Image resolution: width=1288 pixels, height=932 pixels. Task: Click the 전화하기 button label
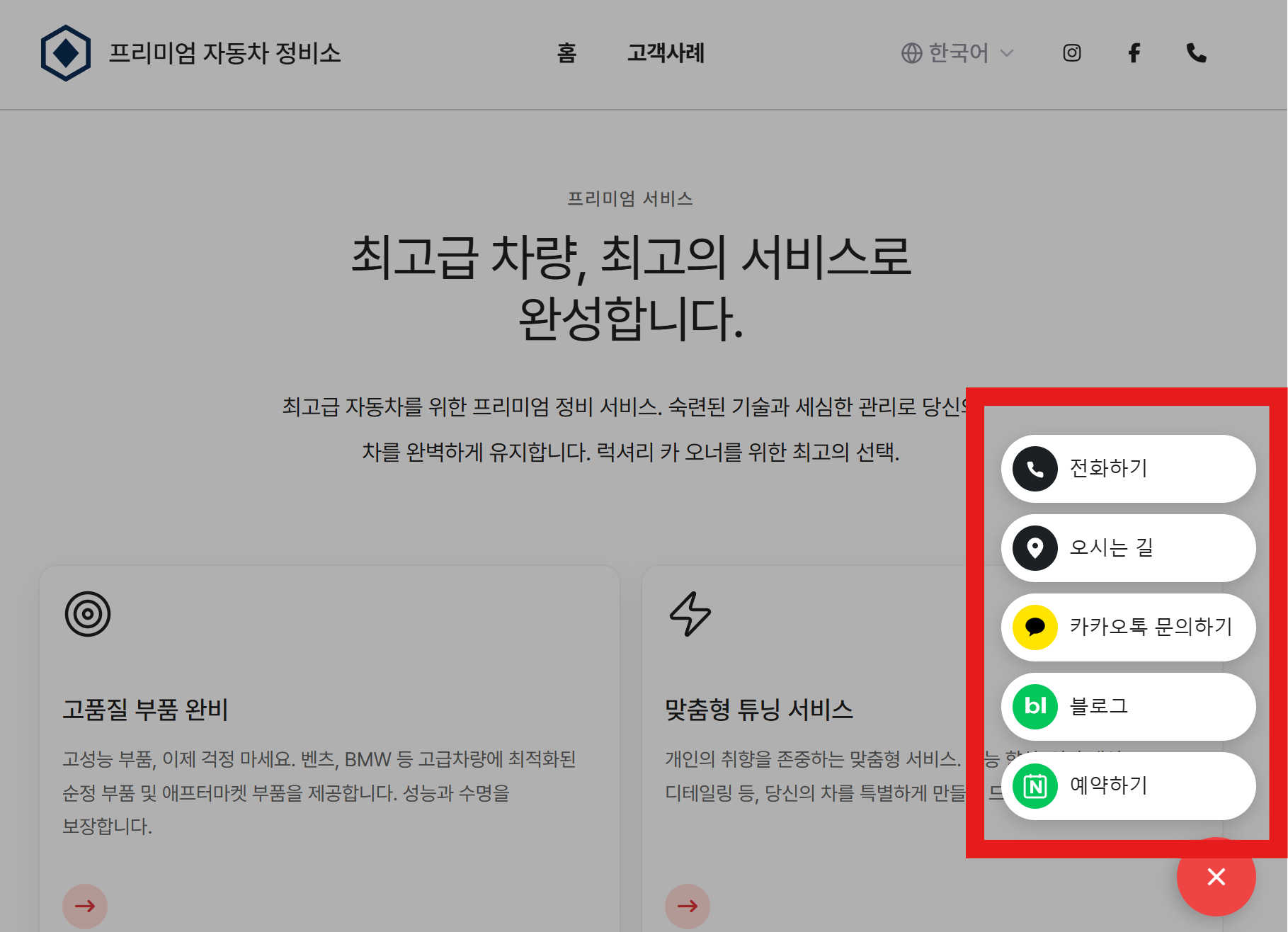(1109, 468)
